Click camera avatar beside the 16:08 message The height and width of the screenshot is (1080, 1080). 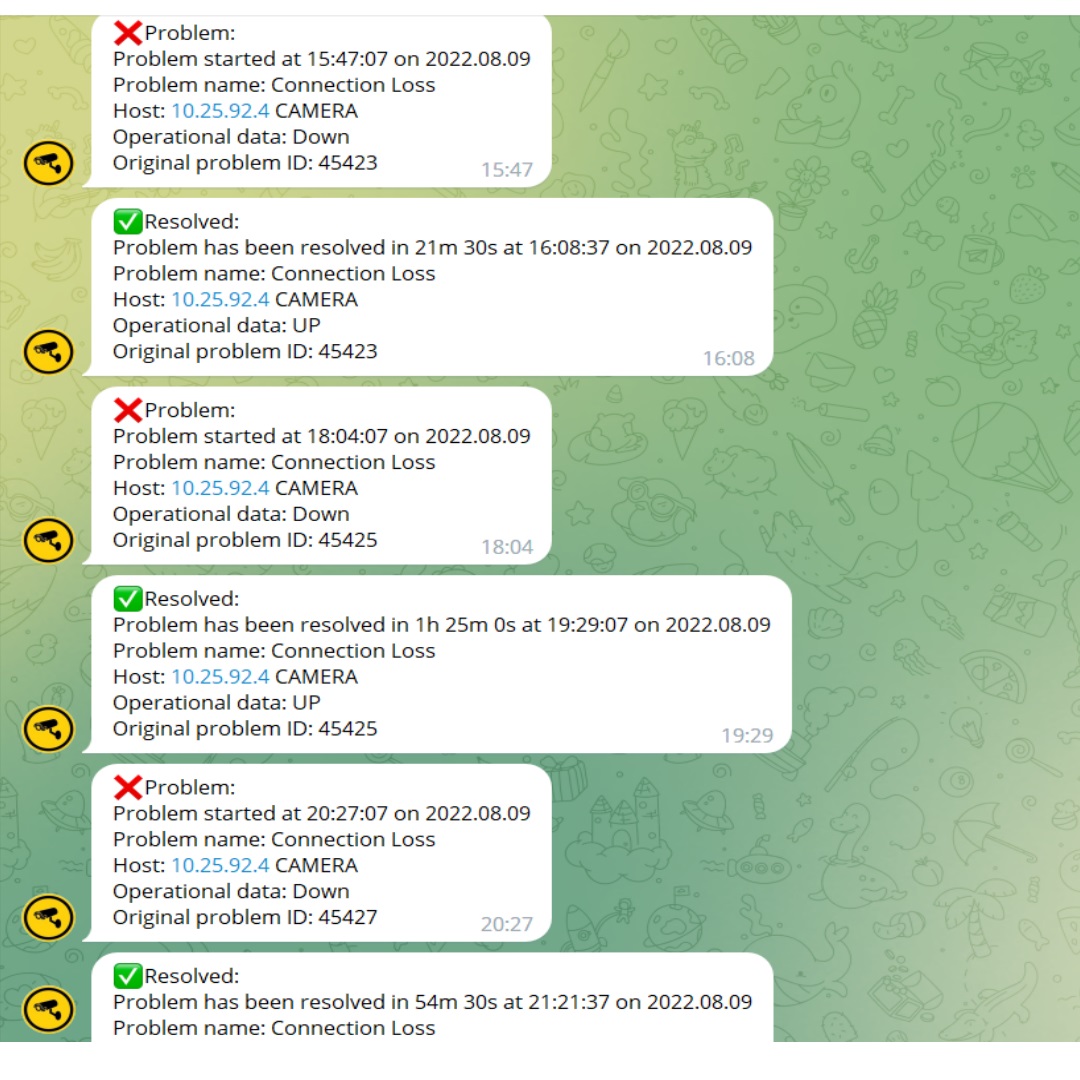pyautogui.click(x=48, y=352)
